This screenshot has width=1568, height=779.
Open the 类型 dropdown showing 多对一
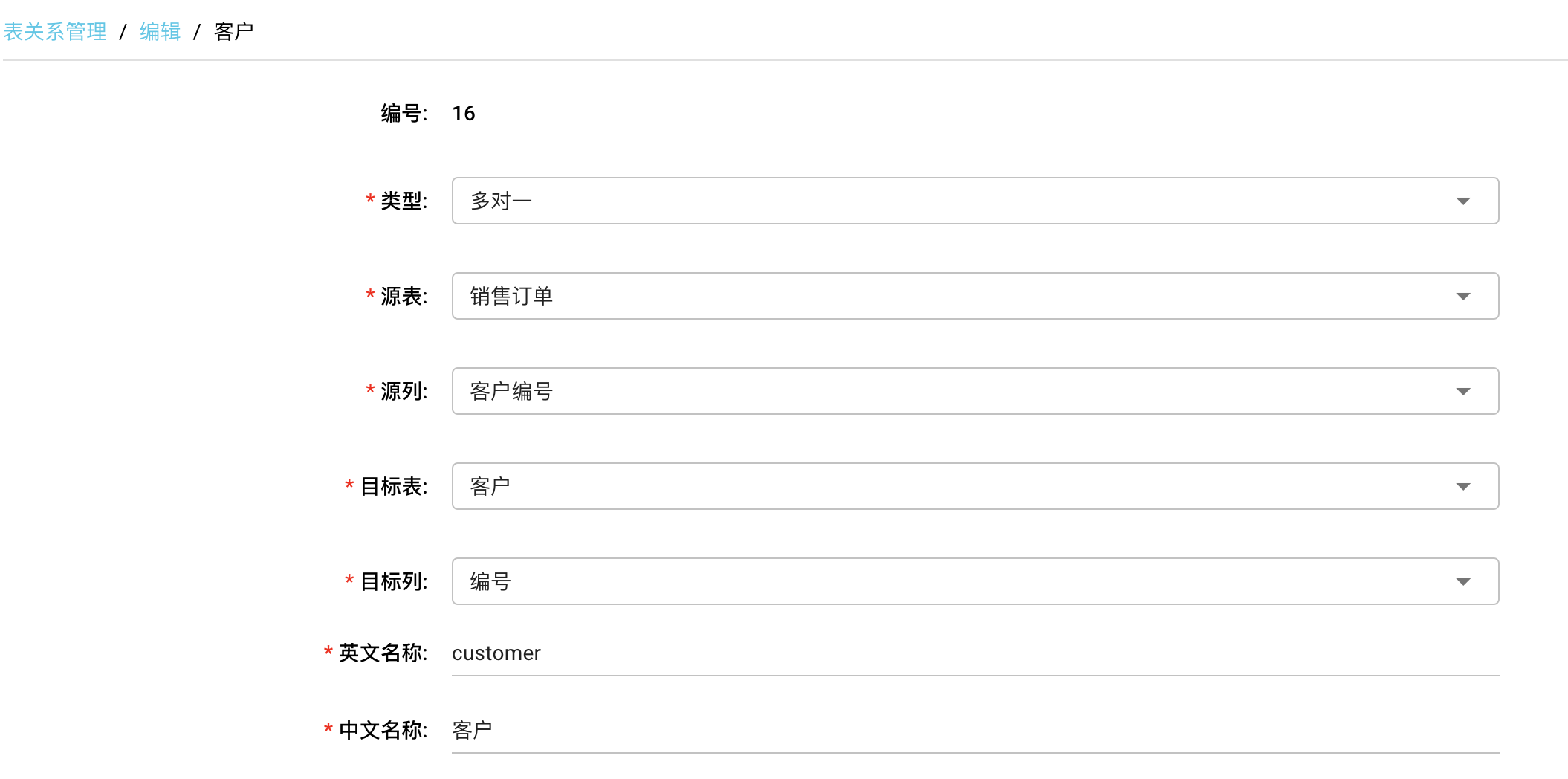[951, 201]
